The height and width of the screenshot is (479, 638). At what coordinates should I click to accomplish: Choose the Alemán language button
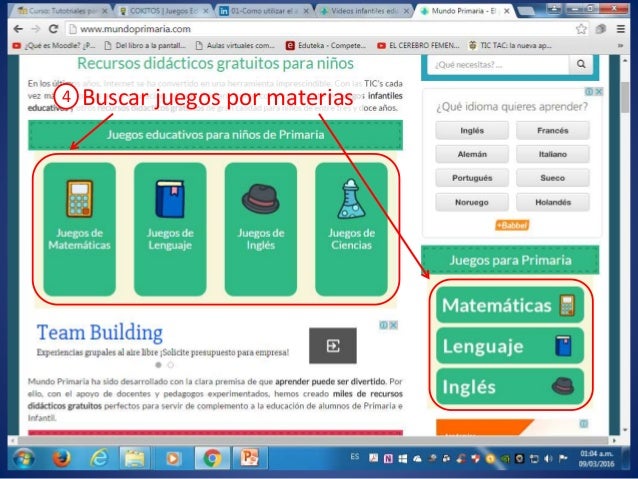(472, 154)
